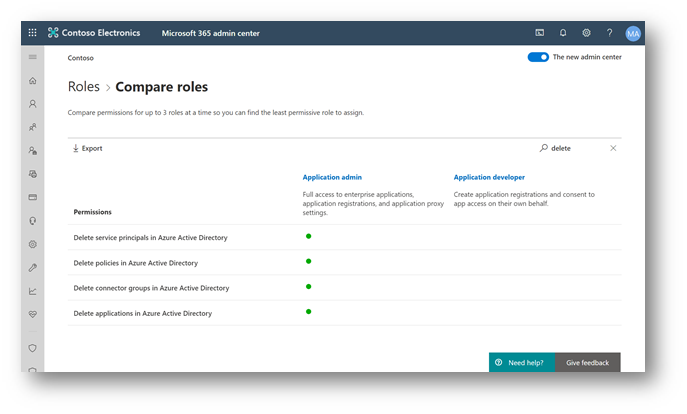The image size is (687, 414).
Task: Open the settings gear in header
Action: pos(587,33)
